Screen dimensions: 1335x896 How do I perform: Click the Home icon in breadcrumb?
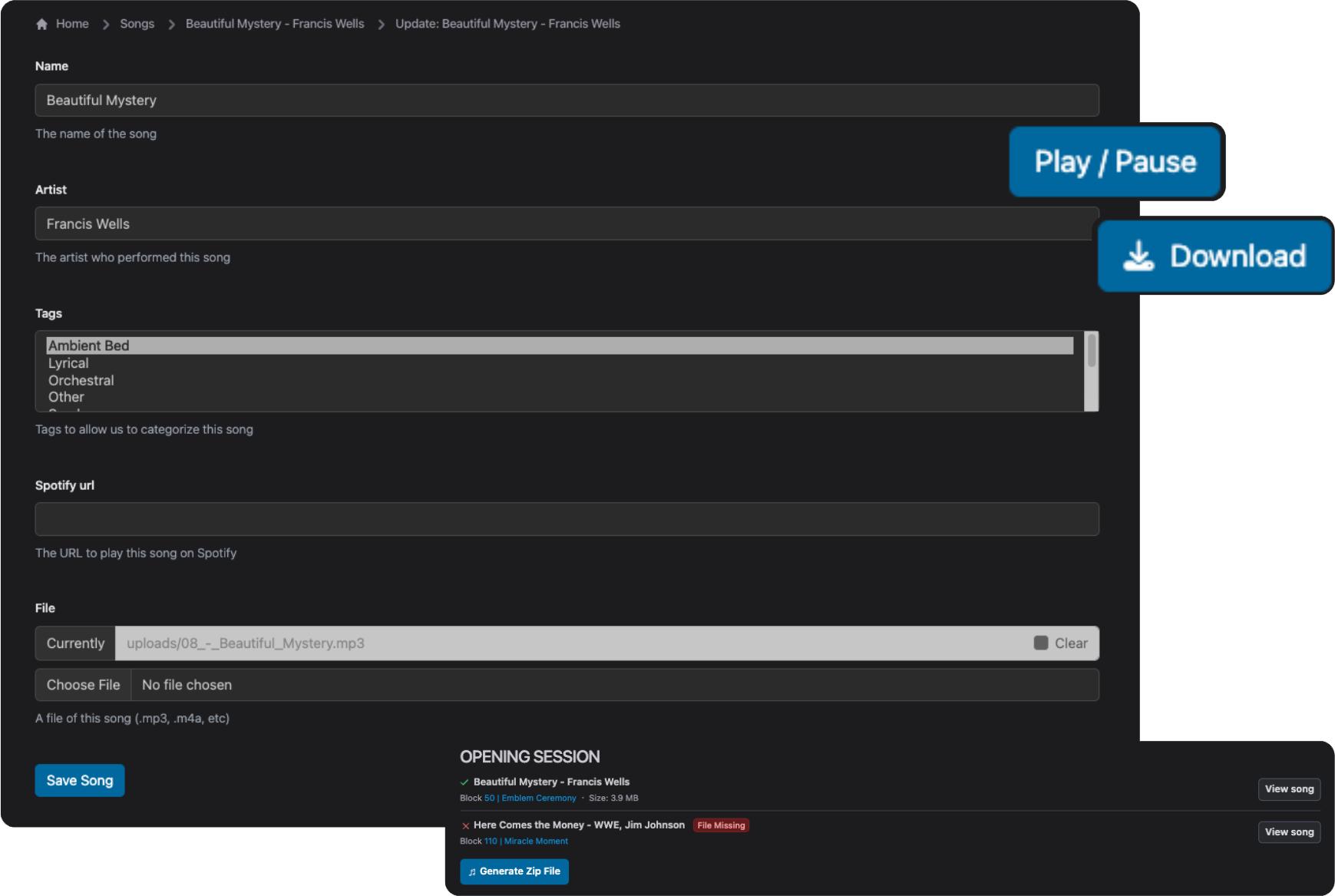[x=41, y=25]
